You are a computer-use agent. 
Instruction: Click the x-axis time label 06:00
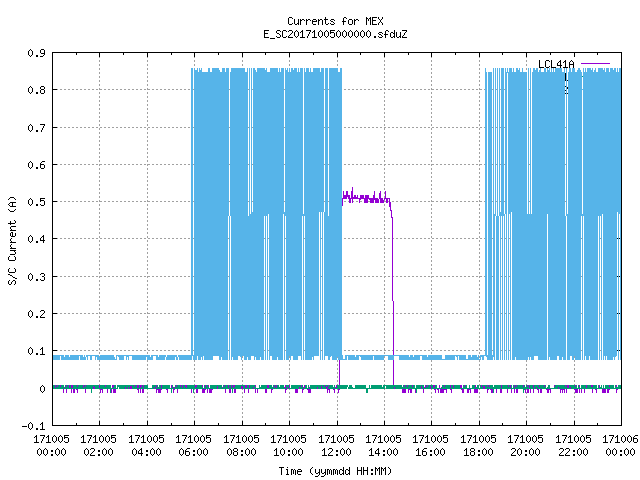pos(193,452)
